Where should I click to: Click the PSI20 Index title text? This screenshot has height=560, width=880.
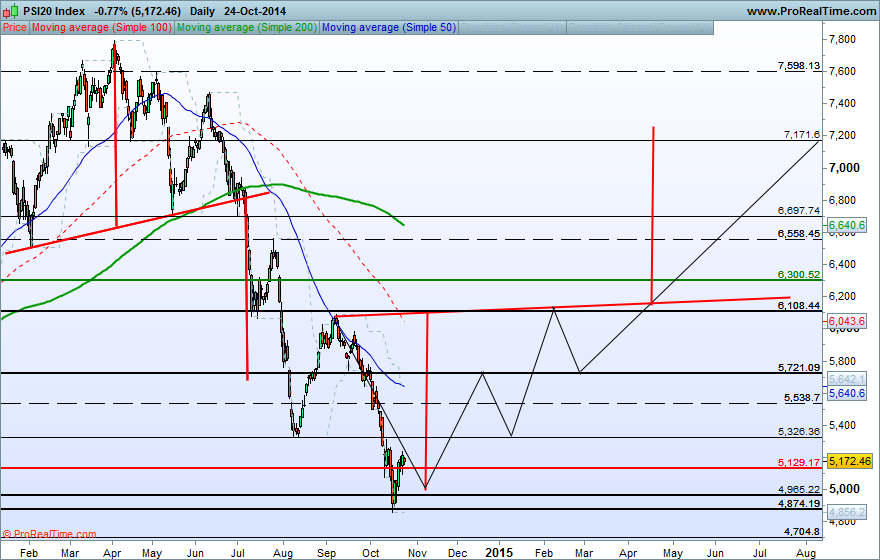point(54,11)
